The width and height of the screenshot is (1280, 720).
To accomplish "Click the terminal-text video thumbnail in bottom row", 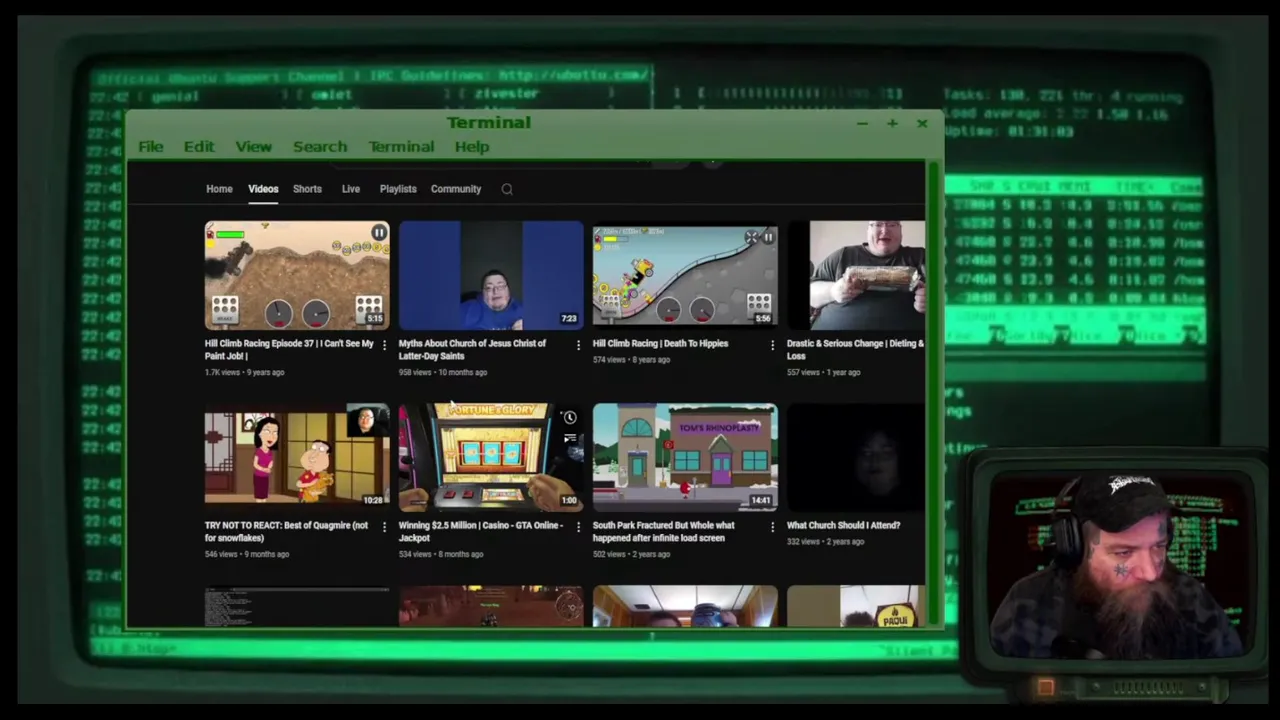I will [297, 606].
